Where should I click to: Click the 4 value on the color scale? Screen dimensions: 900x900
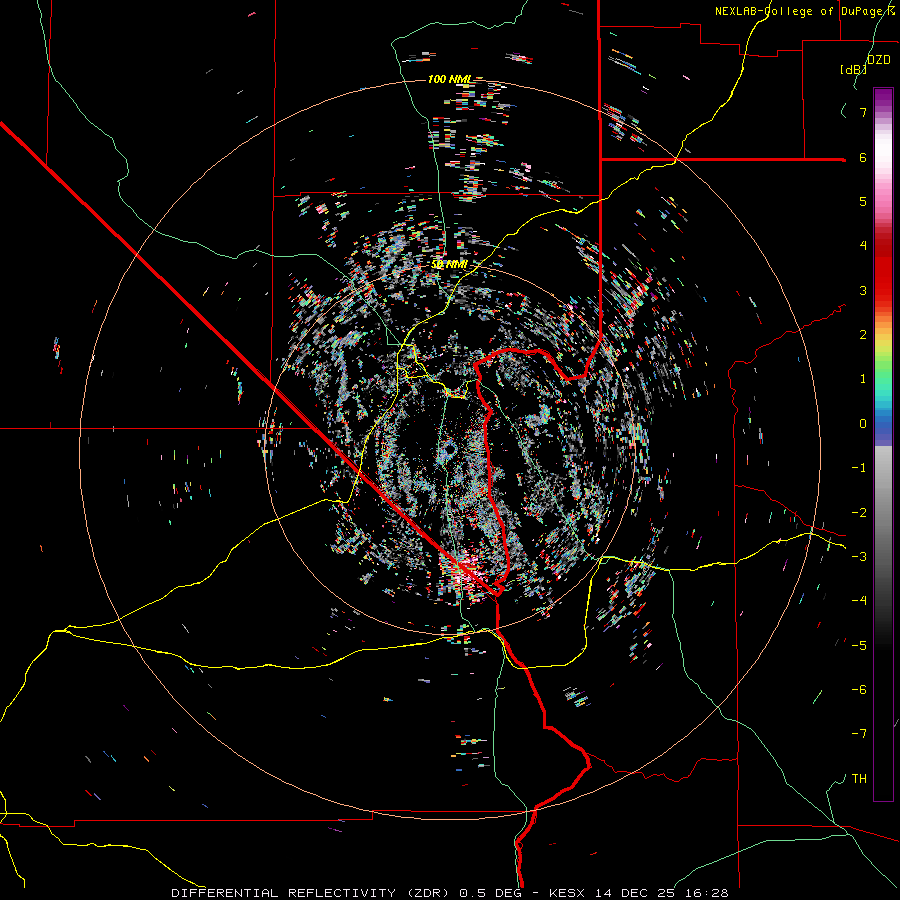(863, 246)
